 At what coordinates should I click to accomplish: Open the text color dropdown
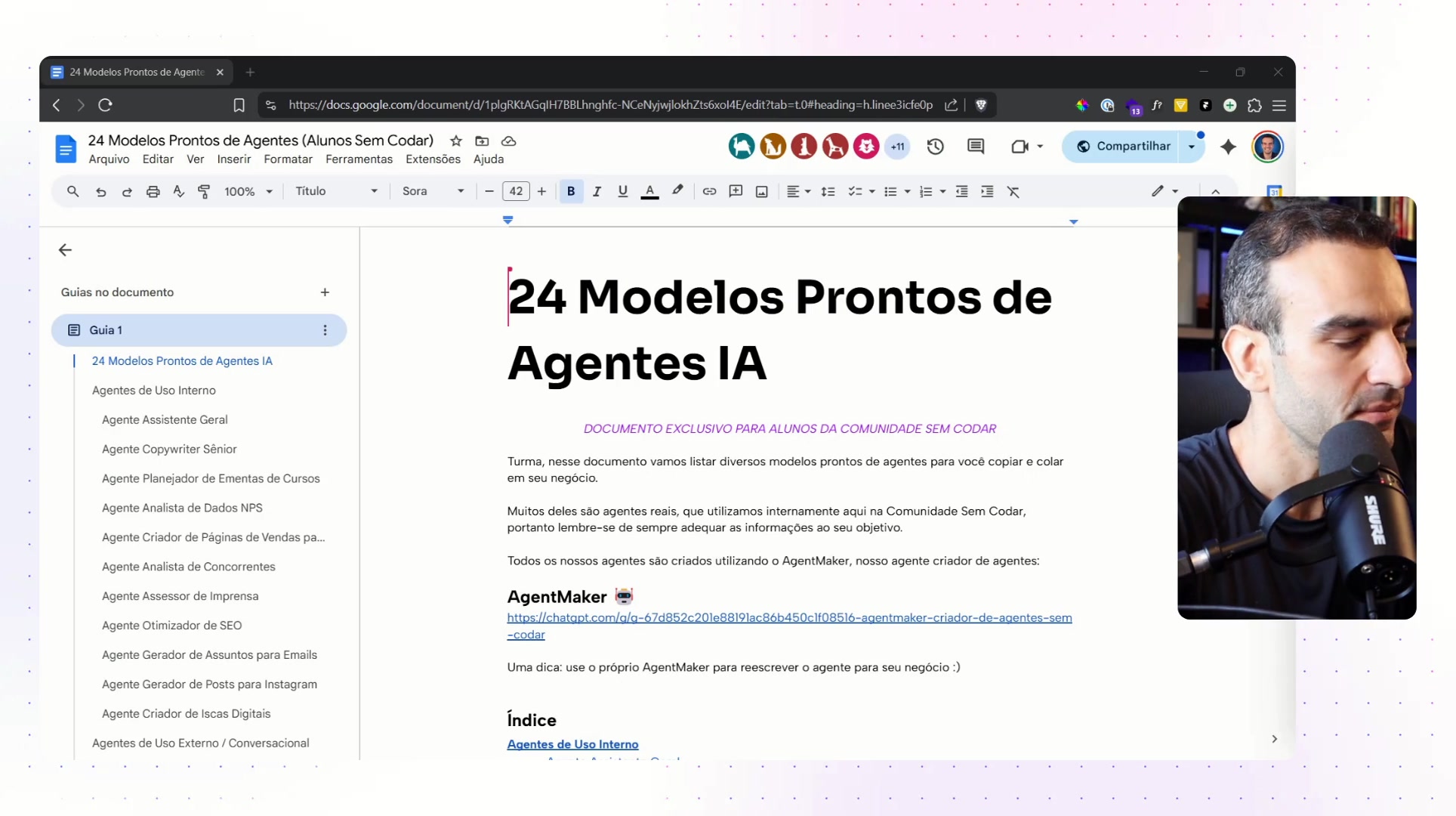coord(649,191)
